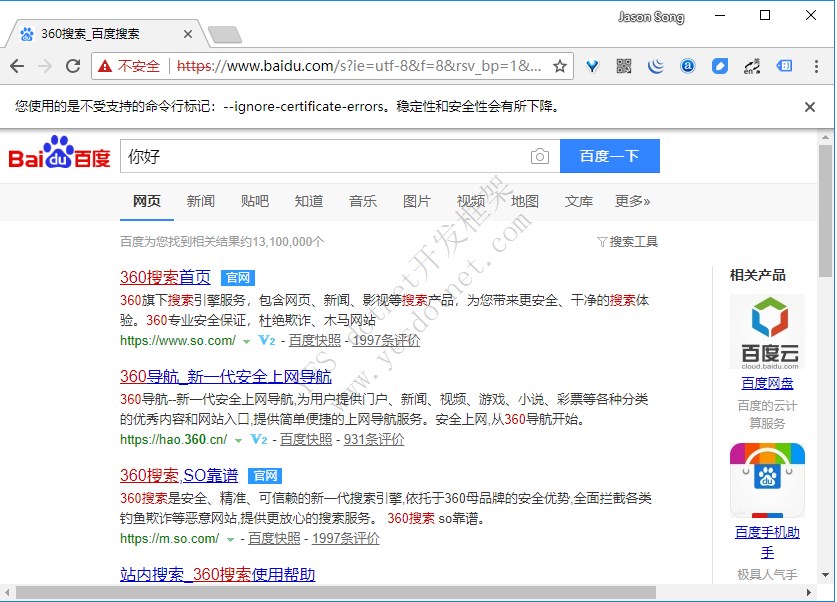Screen dimensions: 837x602
Task: Click the V2 badge on the so.com result
Action: coord(266,340)
